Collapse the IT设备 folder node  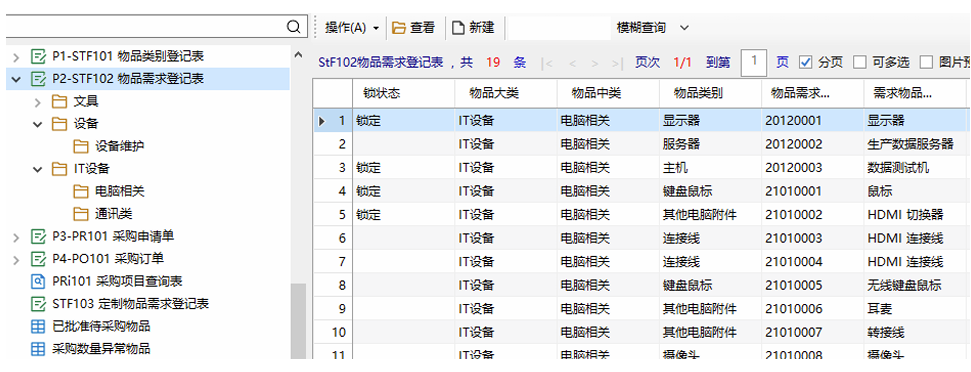38,169
